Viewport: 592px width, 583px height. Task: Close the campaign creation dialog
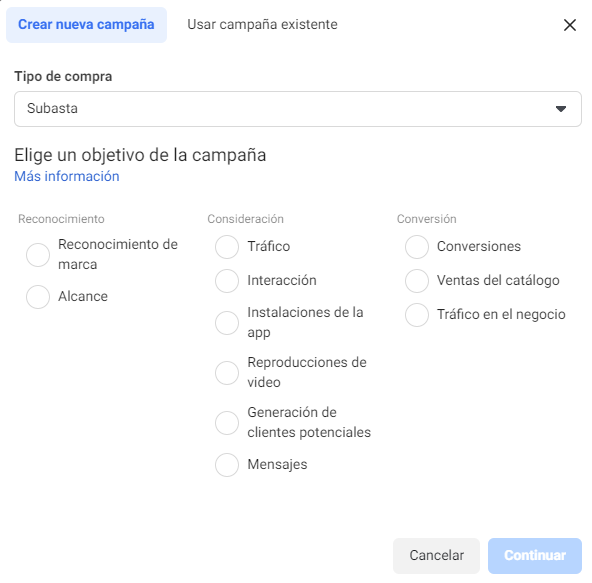pos(569,25)
